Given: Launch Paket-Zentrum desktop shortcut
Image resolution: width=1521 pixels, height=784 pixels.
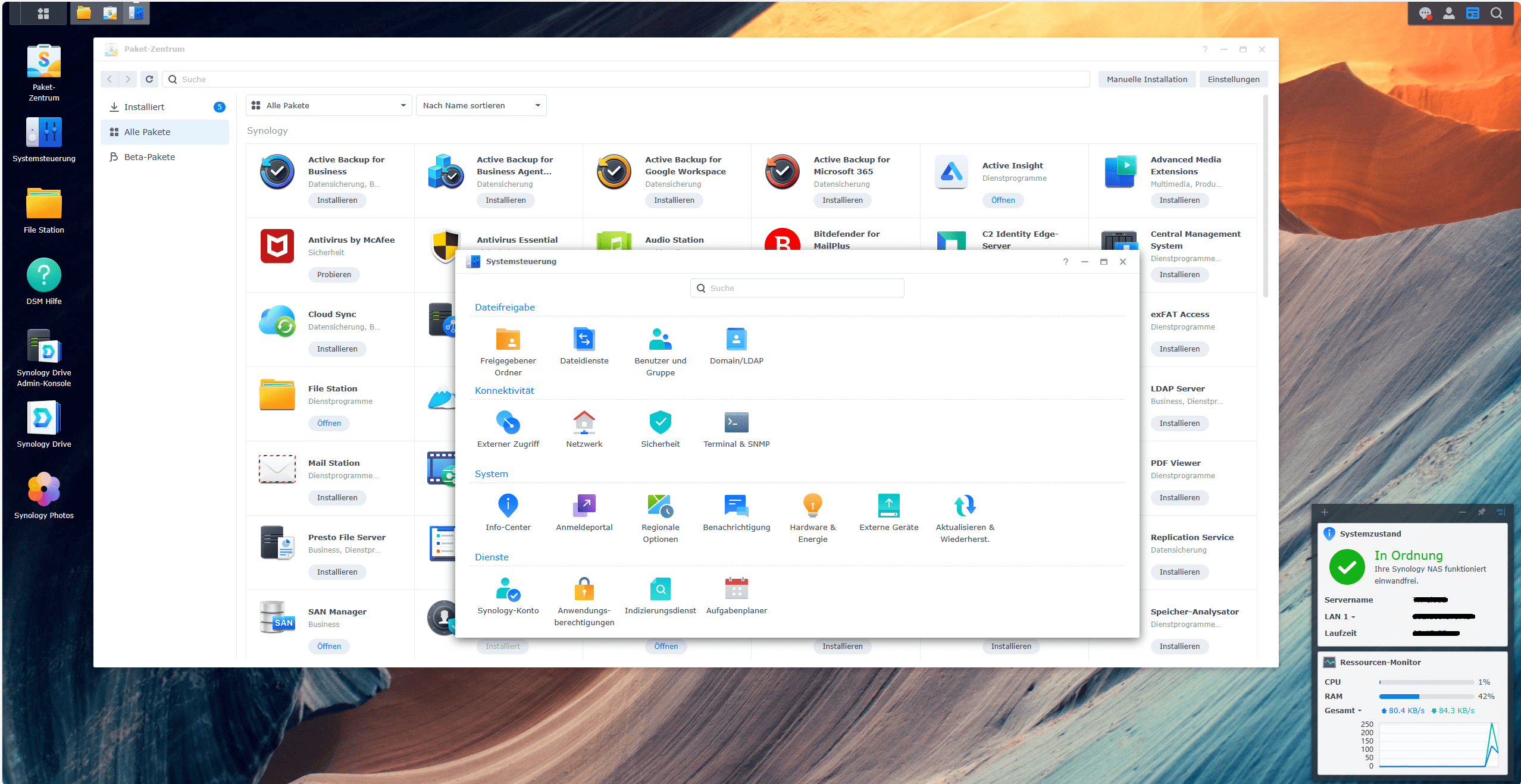Looking at the screenshot, I should coord(44,73).
